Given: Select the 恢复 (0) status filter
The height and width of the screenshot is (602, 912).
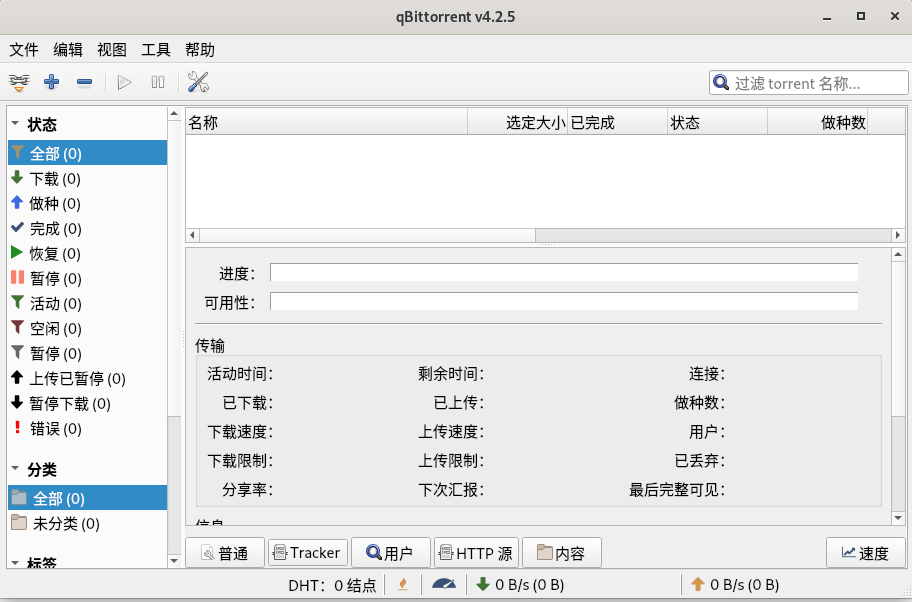Looking at the screenshot, I should (x=87, y=254).
